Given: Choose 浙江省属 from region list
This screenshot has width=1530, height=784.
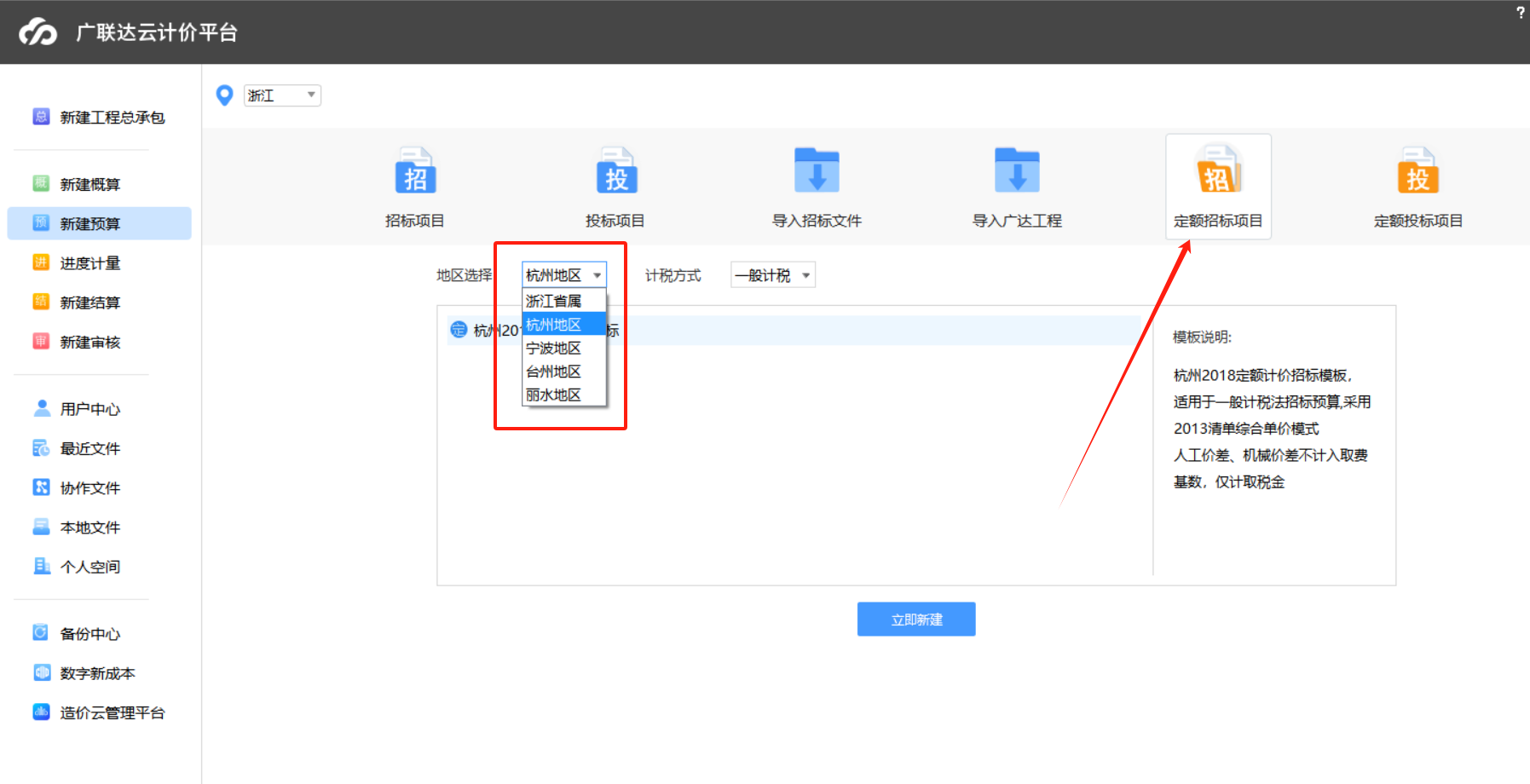Looking at the screenshot, I should tap(564, 301).
